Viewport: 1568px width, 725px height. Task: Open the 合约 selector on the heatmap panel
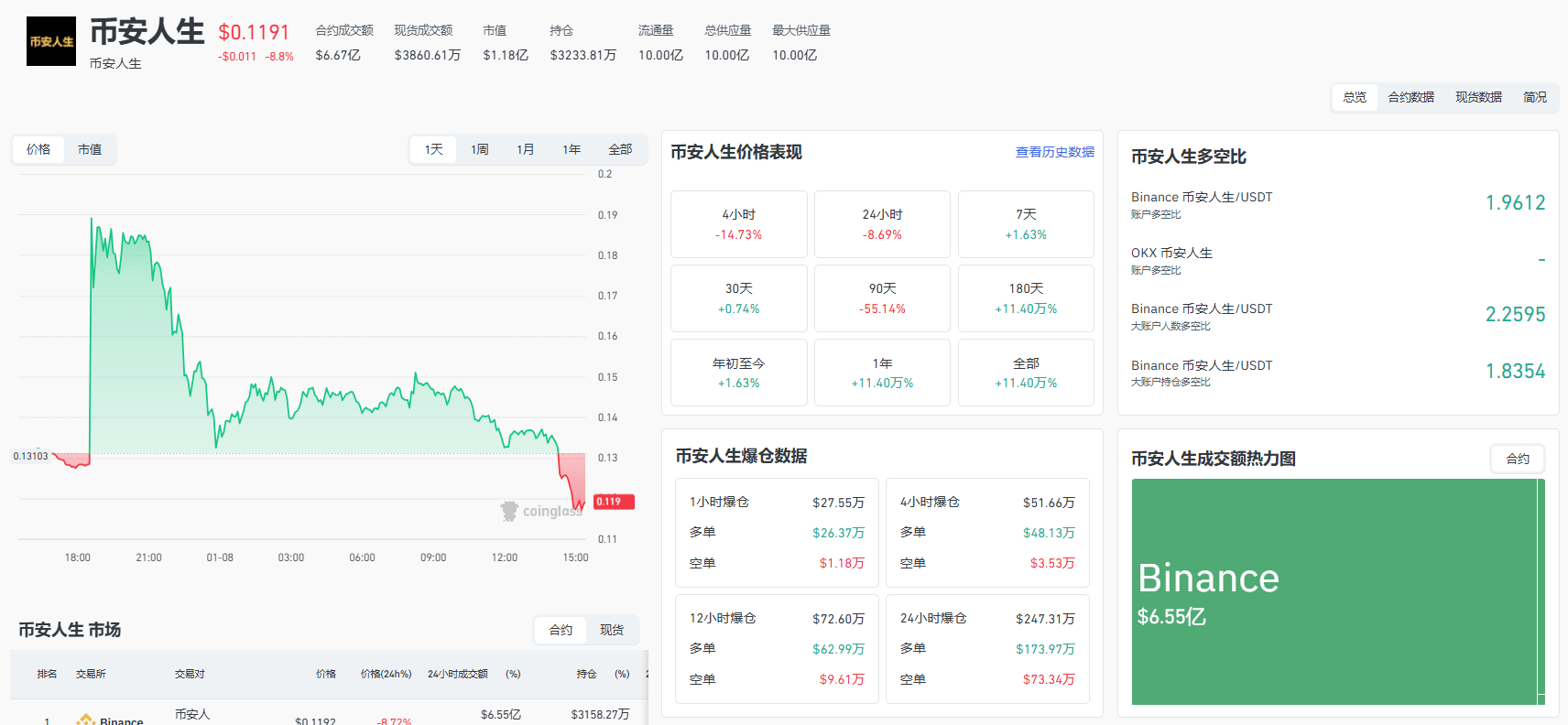coord(1518,459)
